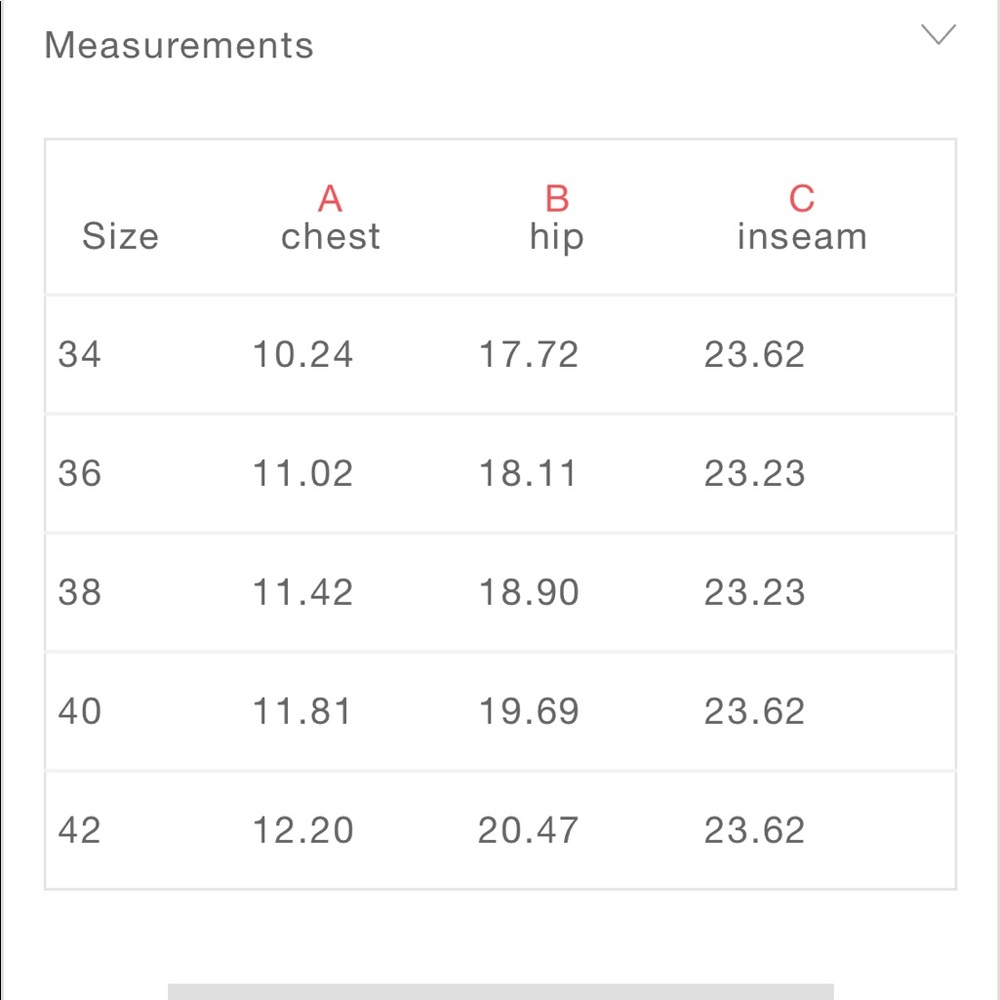Select the hip column label

pyautogui.click(x=557, y=237)
